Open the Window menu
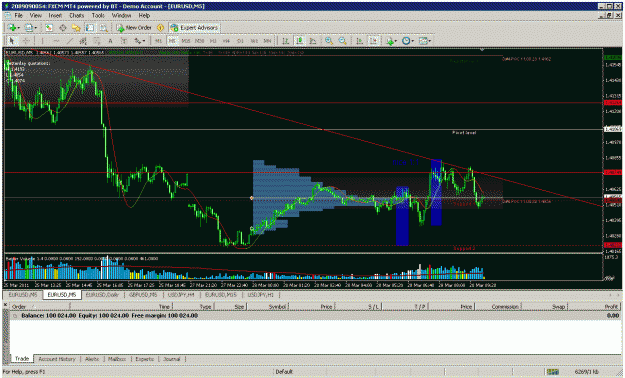Image resolution: width=625 pixels, height=378 pixels. [121, 15]
